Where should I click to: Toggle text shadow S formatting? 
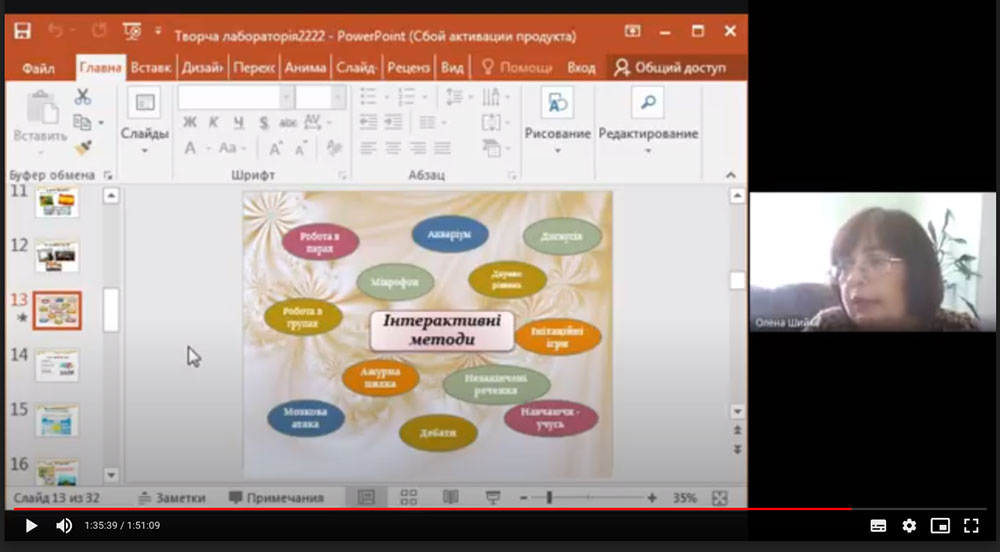coord(263,122)
